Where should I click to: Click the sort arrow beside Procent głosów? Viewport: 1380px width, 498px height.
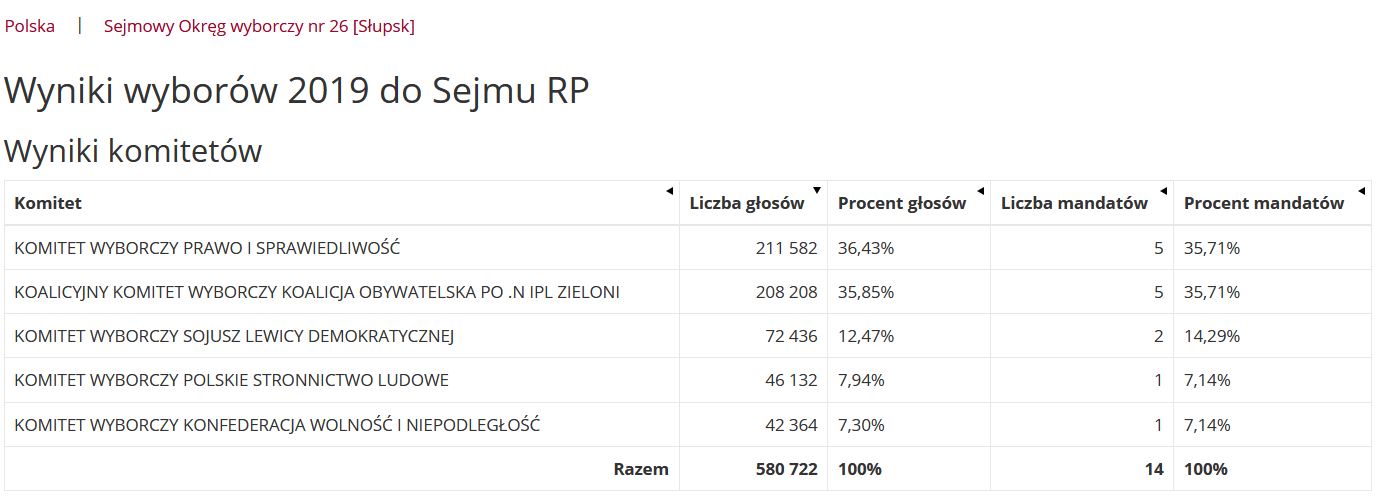click(x=980, y=191)
